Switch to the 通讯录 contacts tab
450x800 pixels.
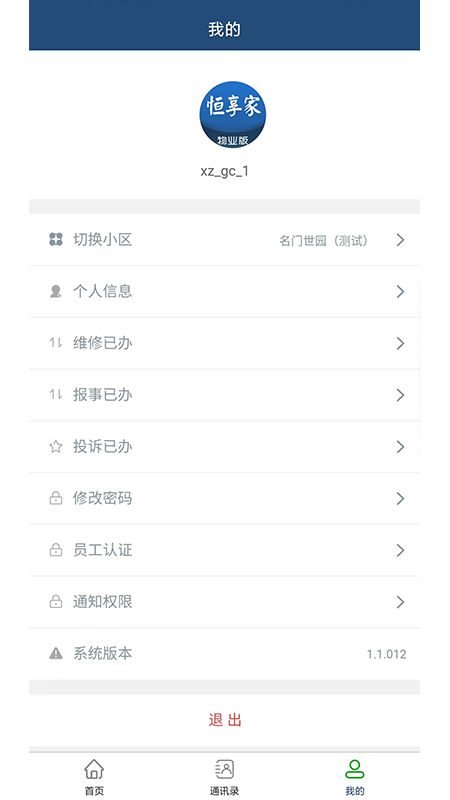point(224,777)
